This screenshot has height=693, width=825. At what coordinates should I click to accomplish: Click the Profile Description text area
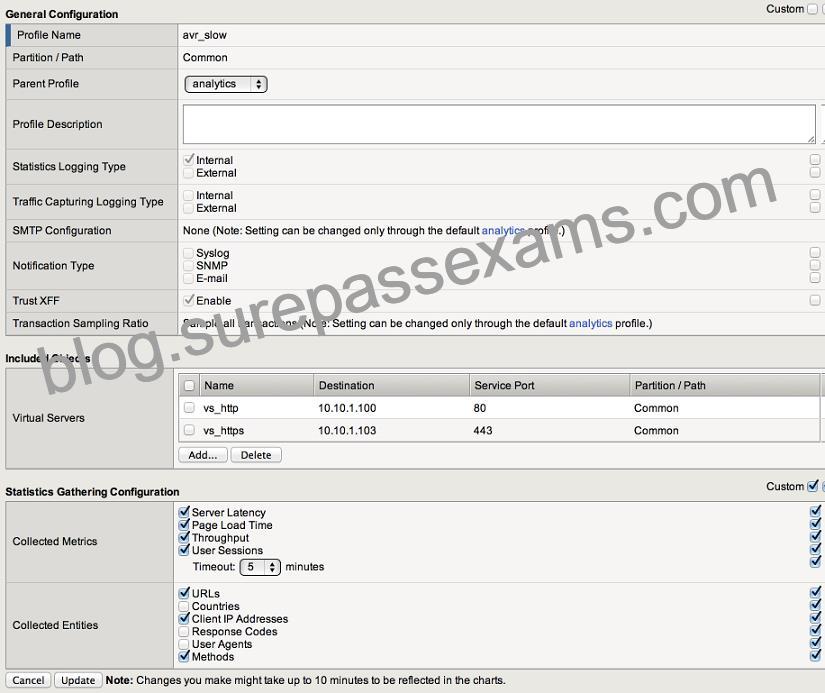(499, 124)
